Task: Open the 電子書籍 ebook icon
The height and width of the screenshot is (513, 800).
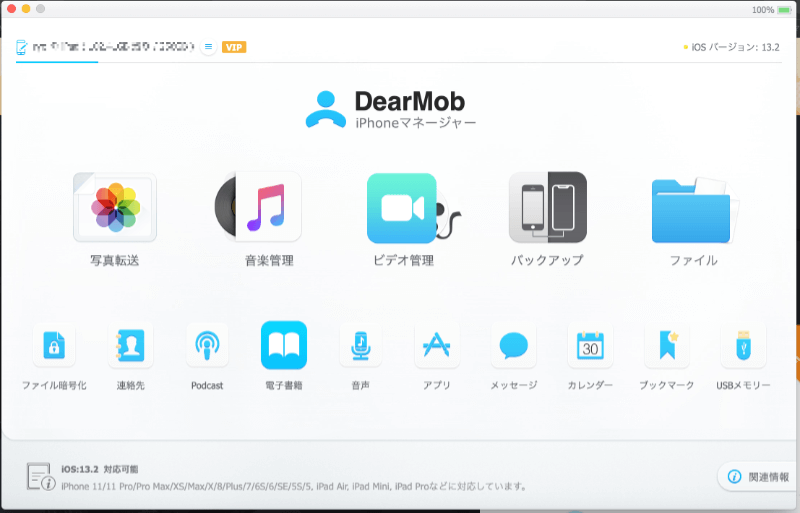Action: pos(284,345)
